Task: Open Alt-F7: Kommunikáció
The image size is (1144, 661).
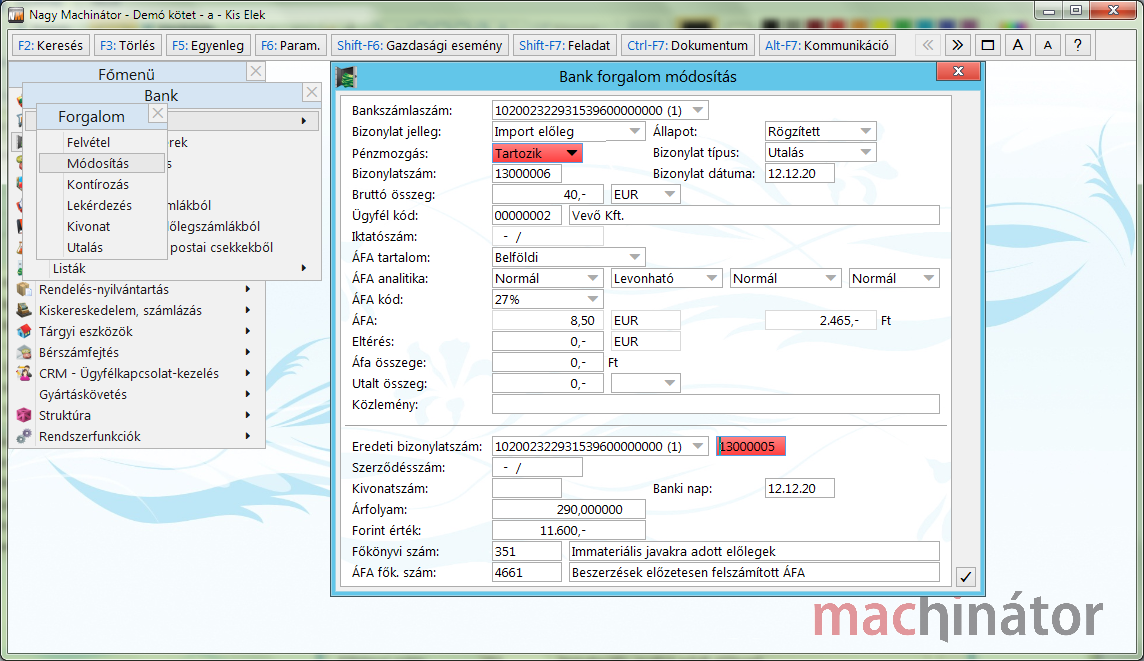Action: click(827, 45)
